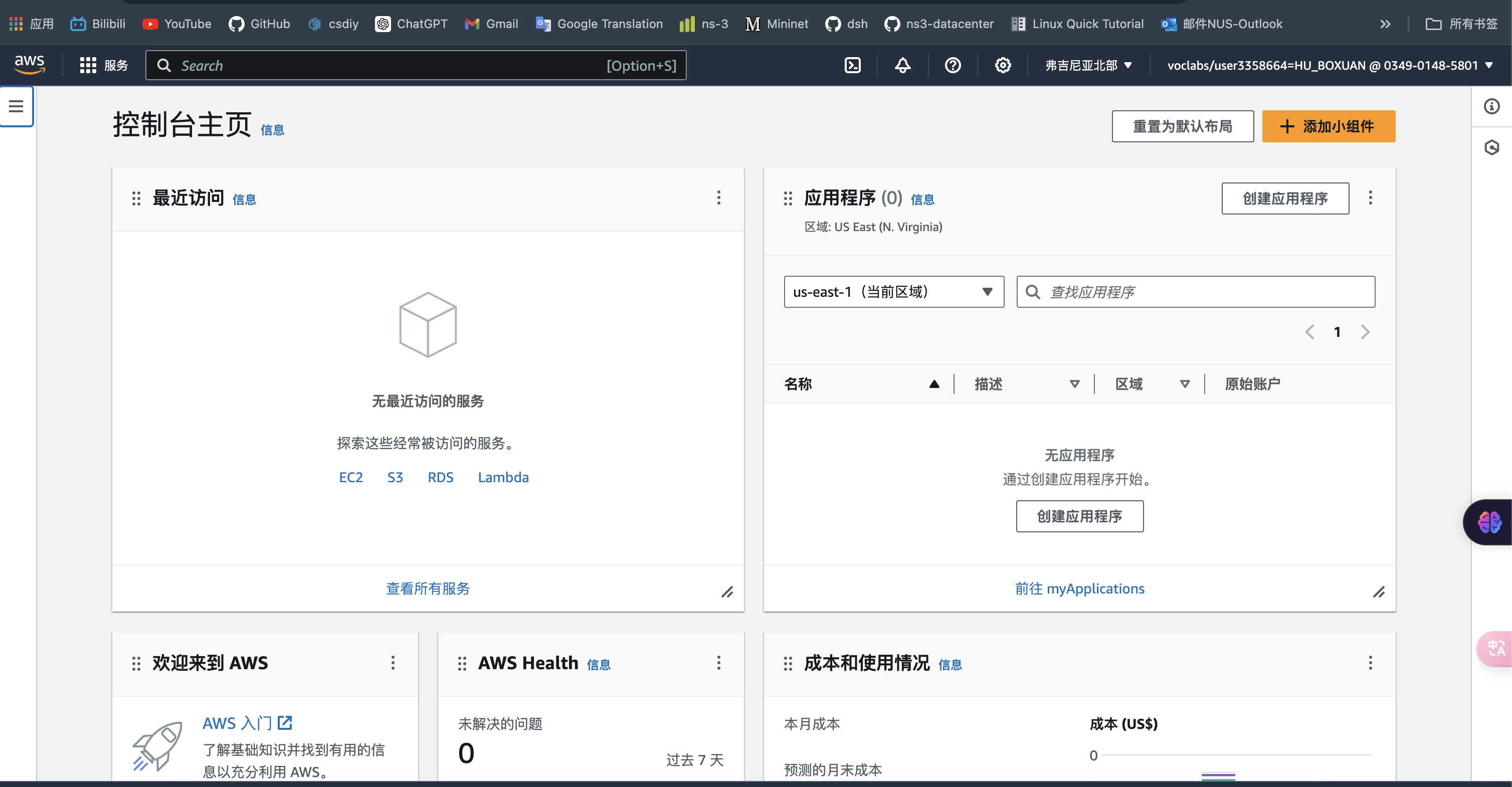Screen dimensions: 1512x787
Task: Open the settings gear icon
Action: coord(1003,65)
